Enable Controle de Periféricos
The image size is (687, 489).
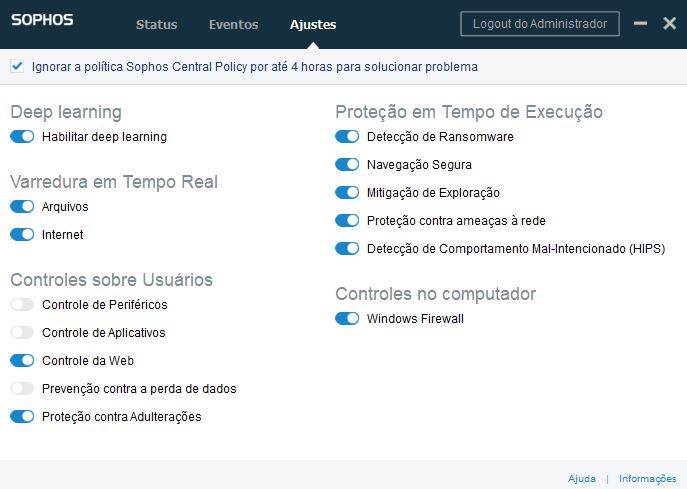coord(22,305)
